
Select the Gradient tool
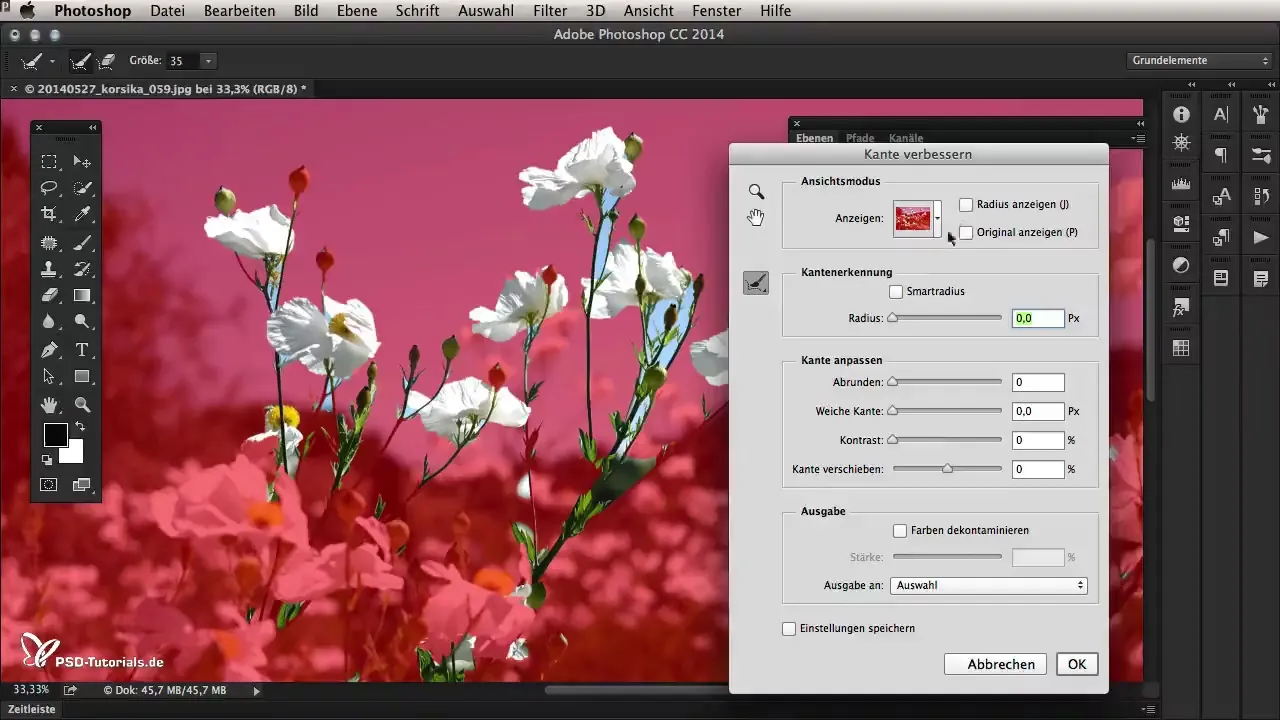[83, 295]
